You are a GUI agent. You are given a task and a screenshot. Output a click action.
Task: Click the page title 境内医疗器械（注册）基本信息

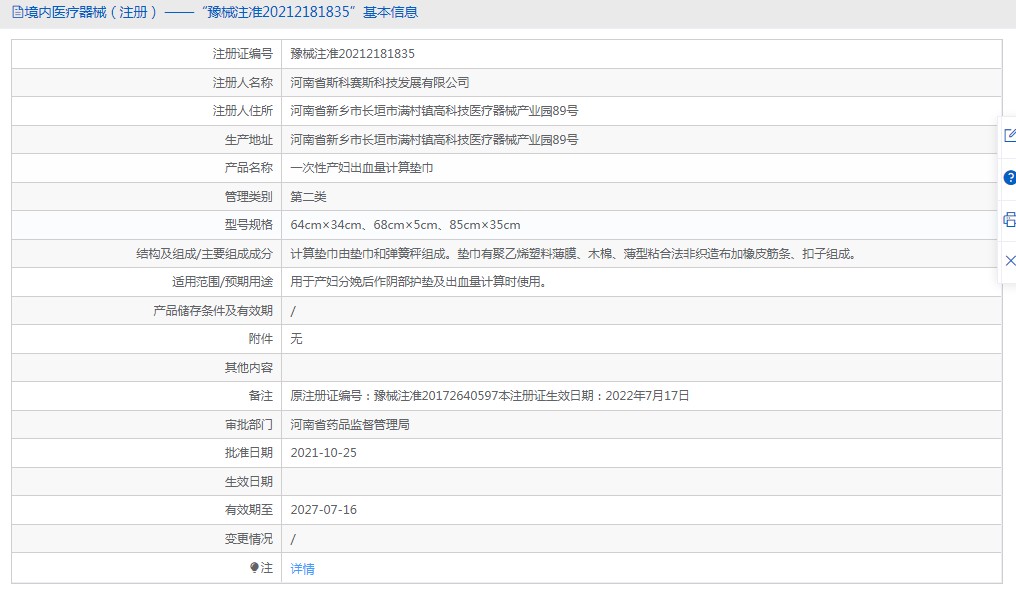[x=221, y=12]
